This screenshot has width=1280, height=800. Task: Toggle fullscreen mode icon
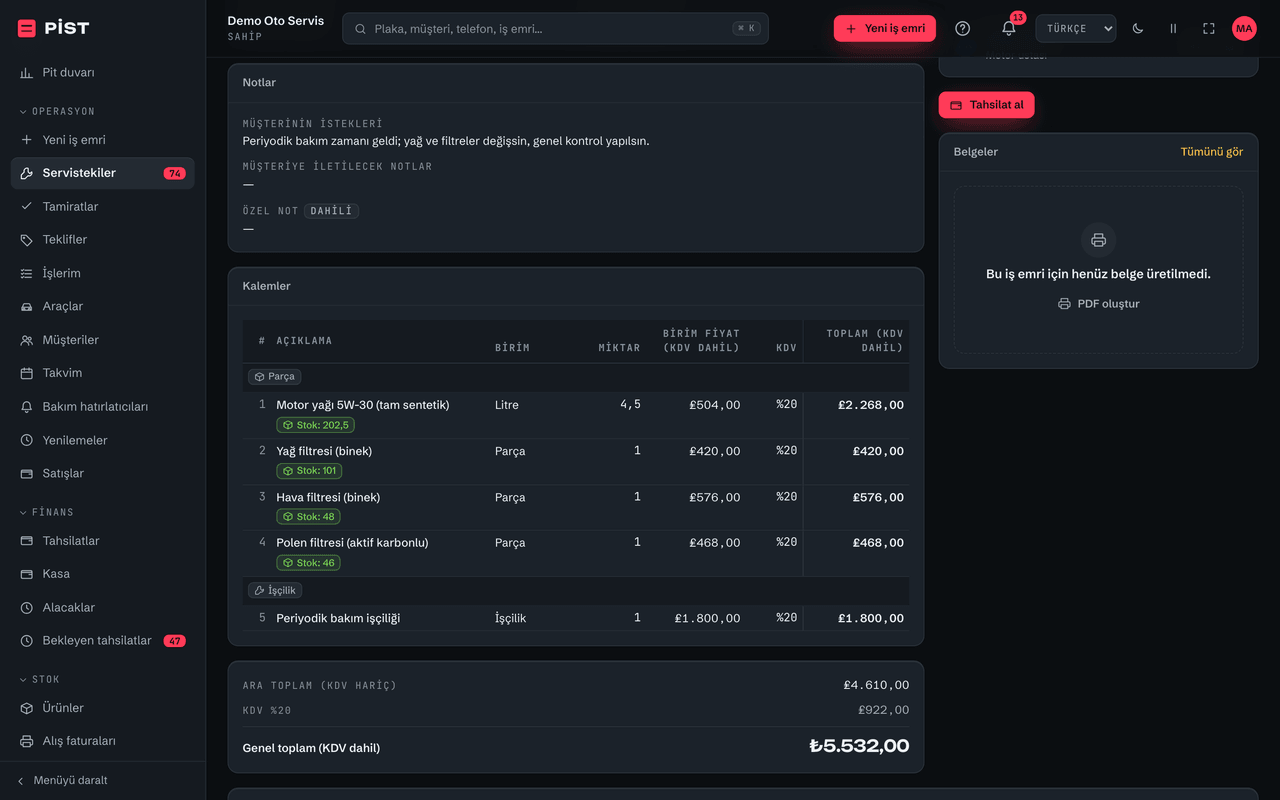click(1209, 29)
